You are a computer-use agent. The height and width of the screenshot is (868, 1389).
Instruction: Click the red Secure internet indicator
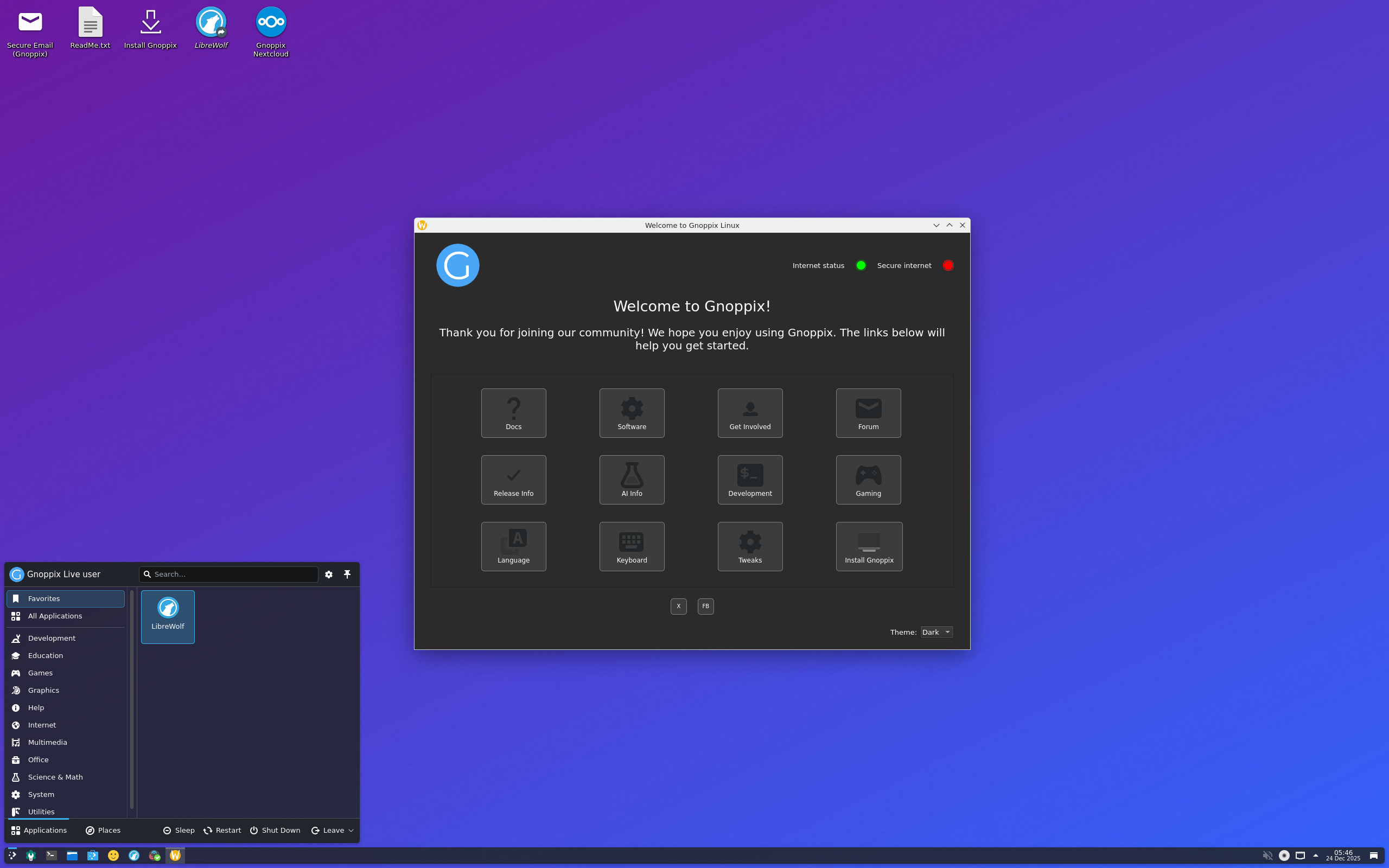pos(948,265)
